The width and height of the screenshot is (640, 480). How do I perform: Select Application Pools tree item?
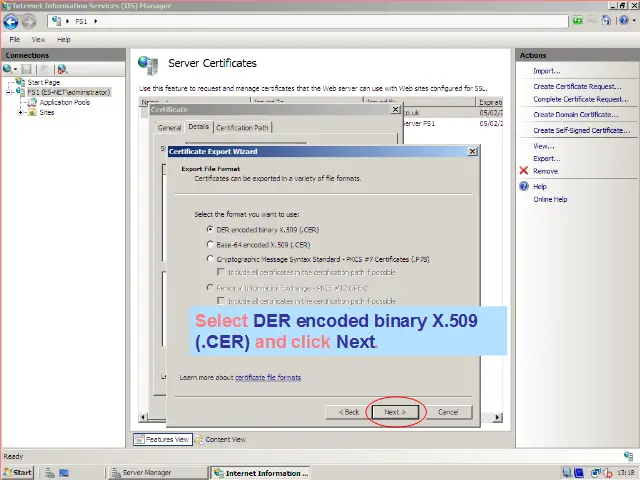click(x=64, y=102)
